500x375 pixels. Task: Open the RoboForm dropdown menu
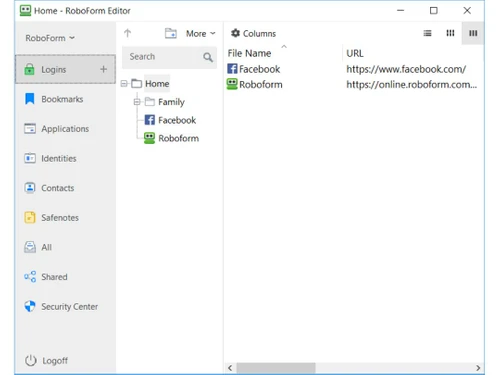(50, 38)
